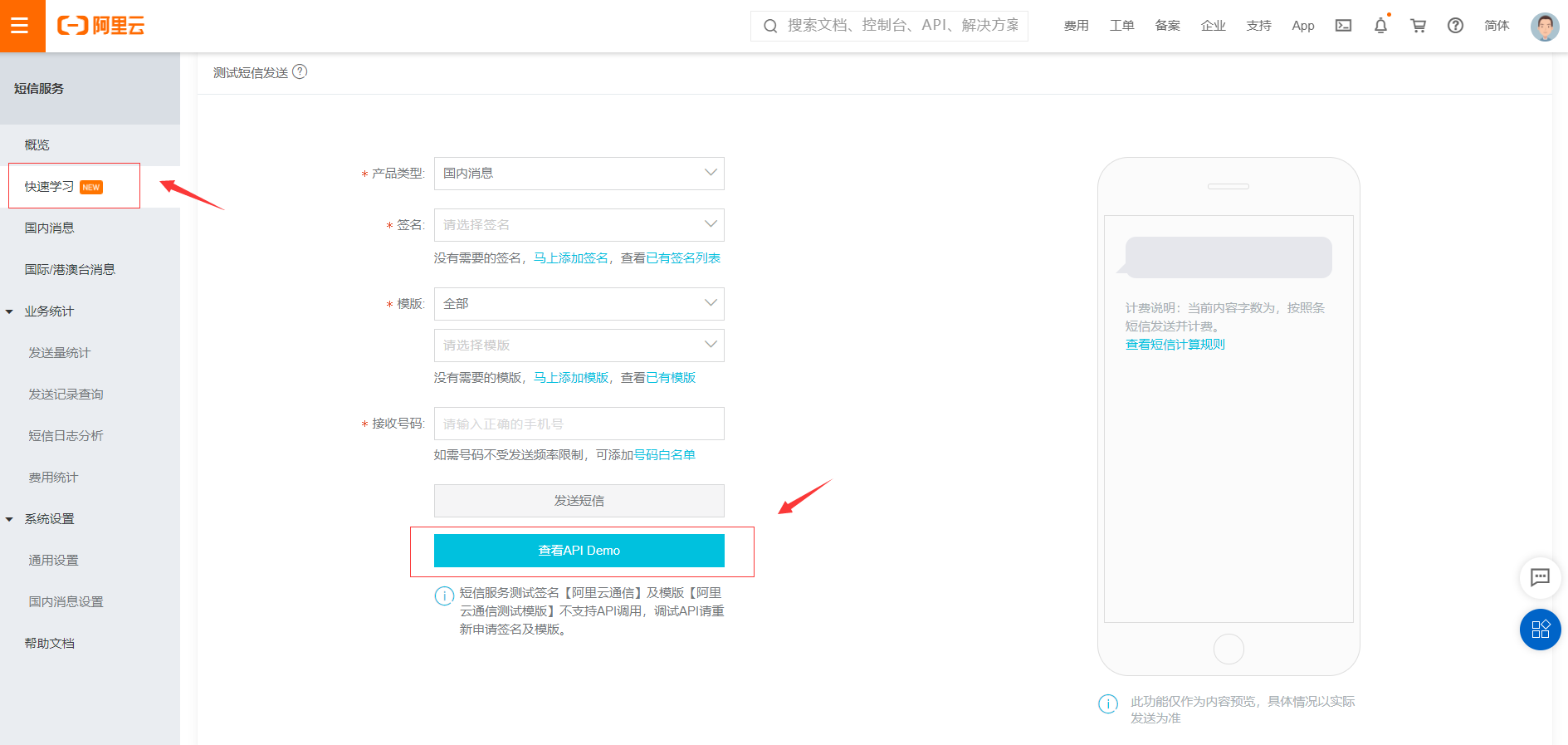
Task: Open App in top navigation
Action: (1303, 26)
